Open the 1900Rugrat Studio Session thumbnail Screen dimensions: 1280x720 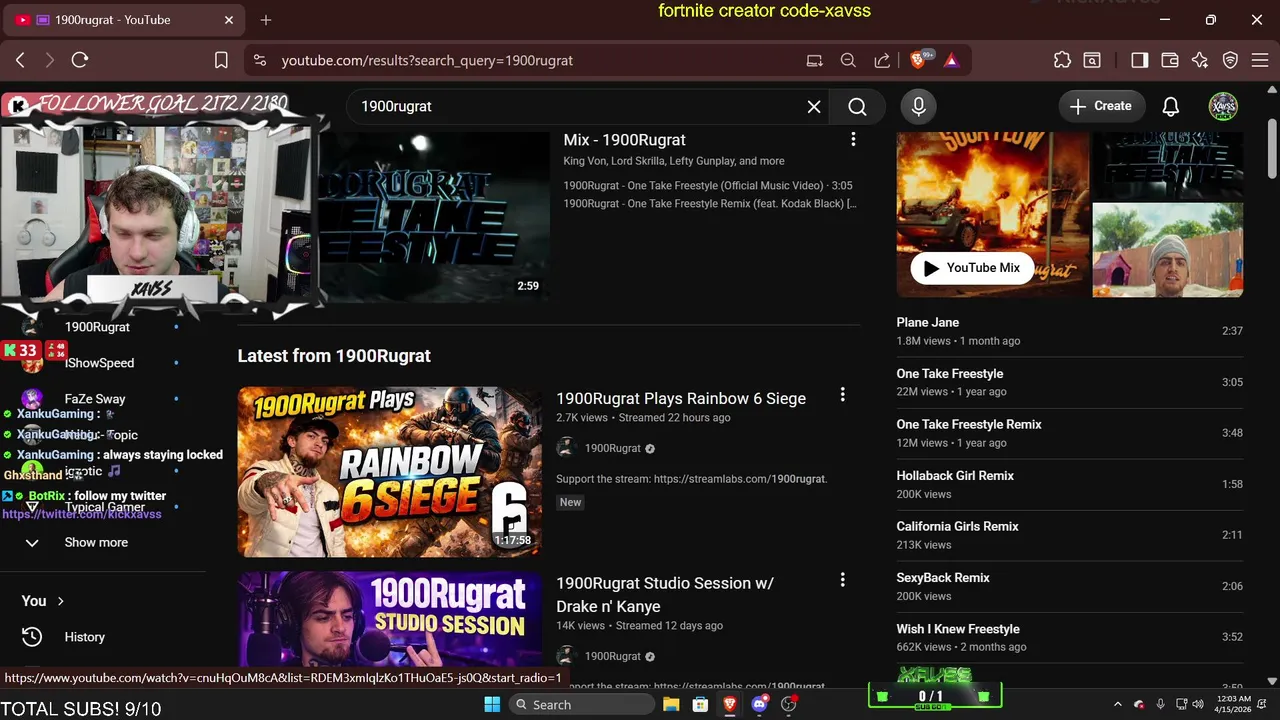pos(389,620)
